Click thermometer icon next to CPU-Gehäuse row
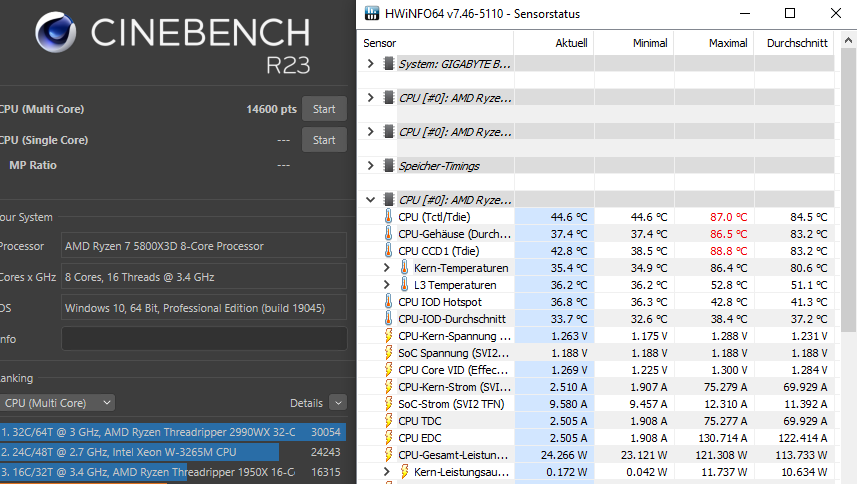Viewport: 857px width, 484px height. coord(389,234)
